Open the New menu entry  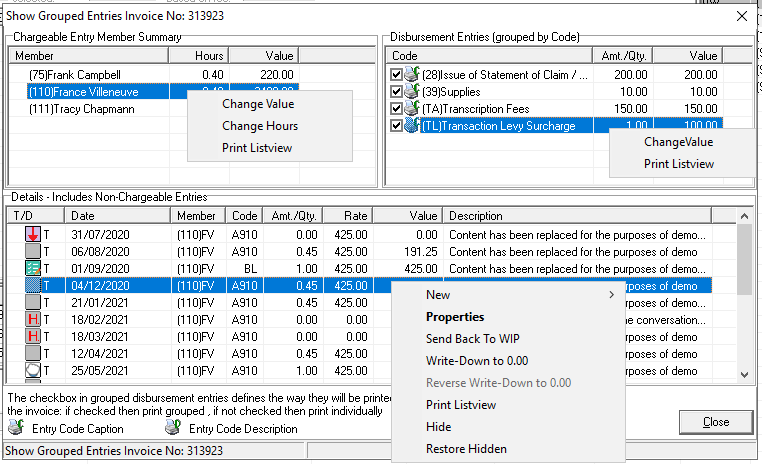pyautogui.click(x=438, y=295)
